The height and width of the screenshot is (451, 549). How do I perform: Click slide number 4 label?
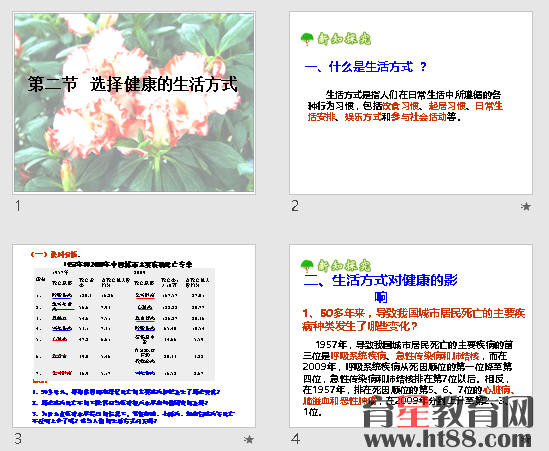pyautogui.click(x=296, y=438)
